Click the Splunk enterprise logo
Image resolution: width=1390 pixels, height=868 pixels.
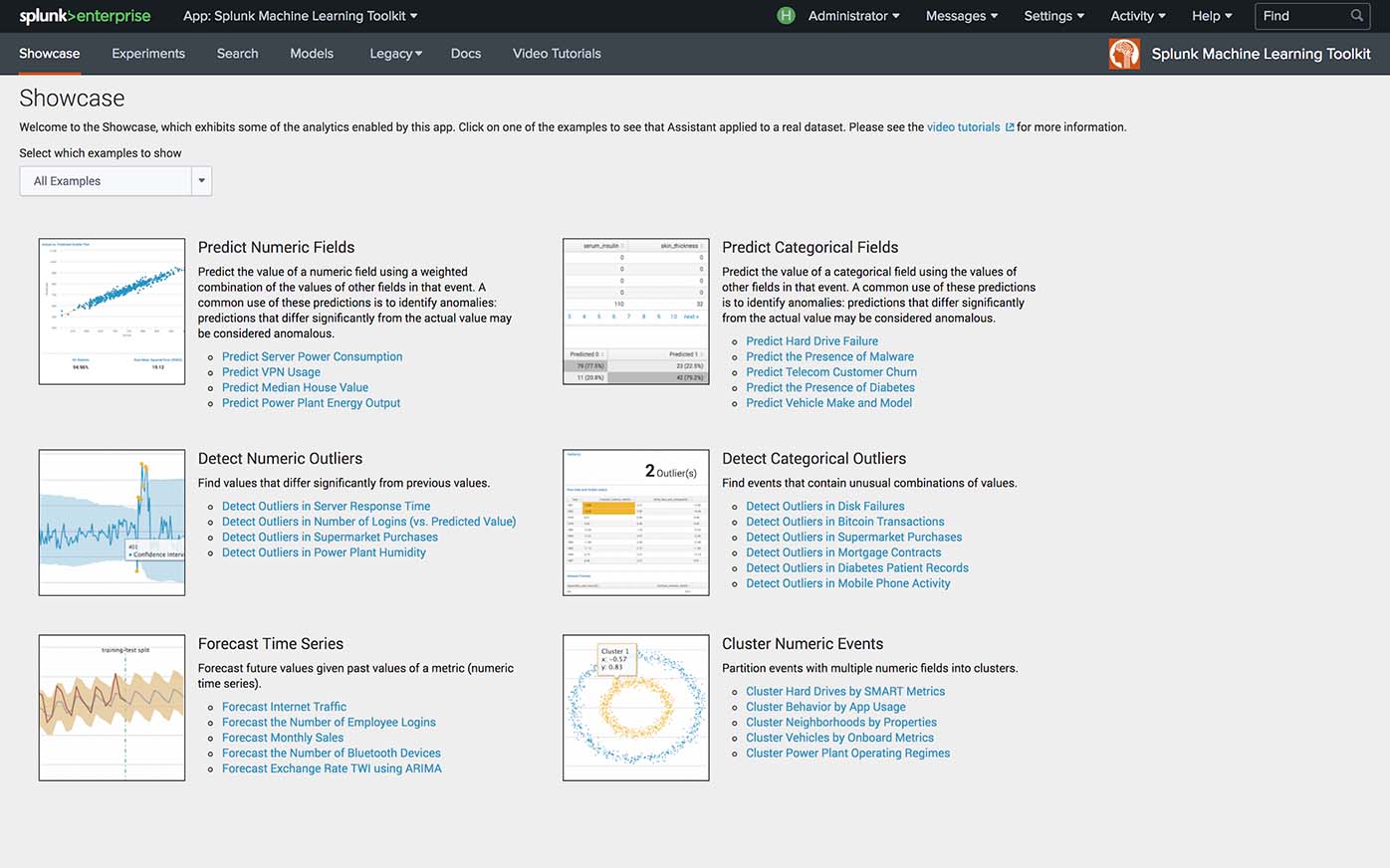[x=86, y=16]
